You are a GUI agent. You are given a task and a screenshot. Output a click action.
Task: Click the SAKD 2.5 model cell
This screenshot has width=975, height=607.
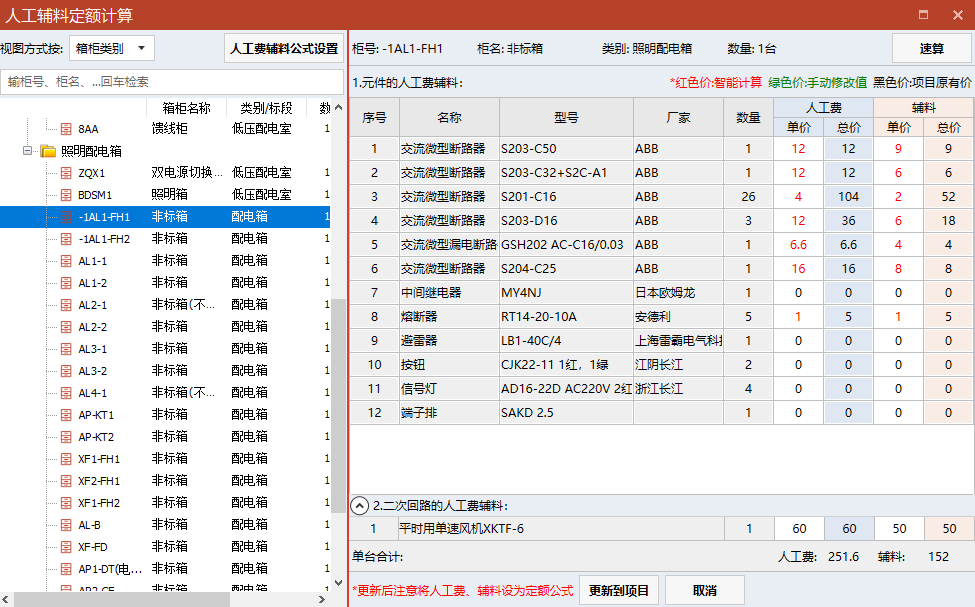[566, 412]
